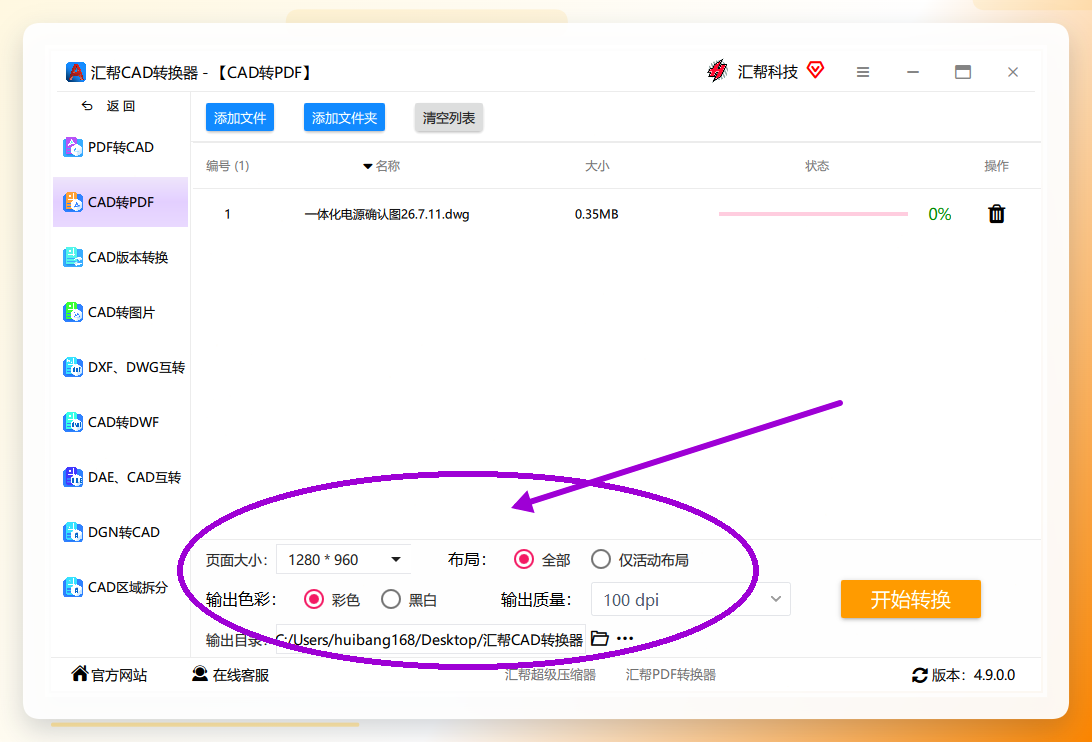Open the 汇帮超级压缩器 footer link
The height and width of the screenshot is (742, 1092).
pos(550,674)
